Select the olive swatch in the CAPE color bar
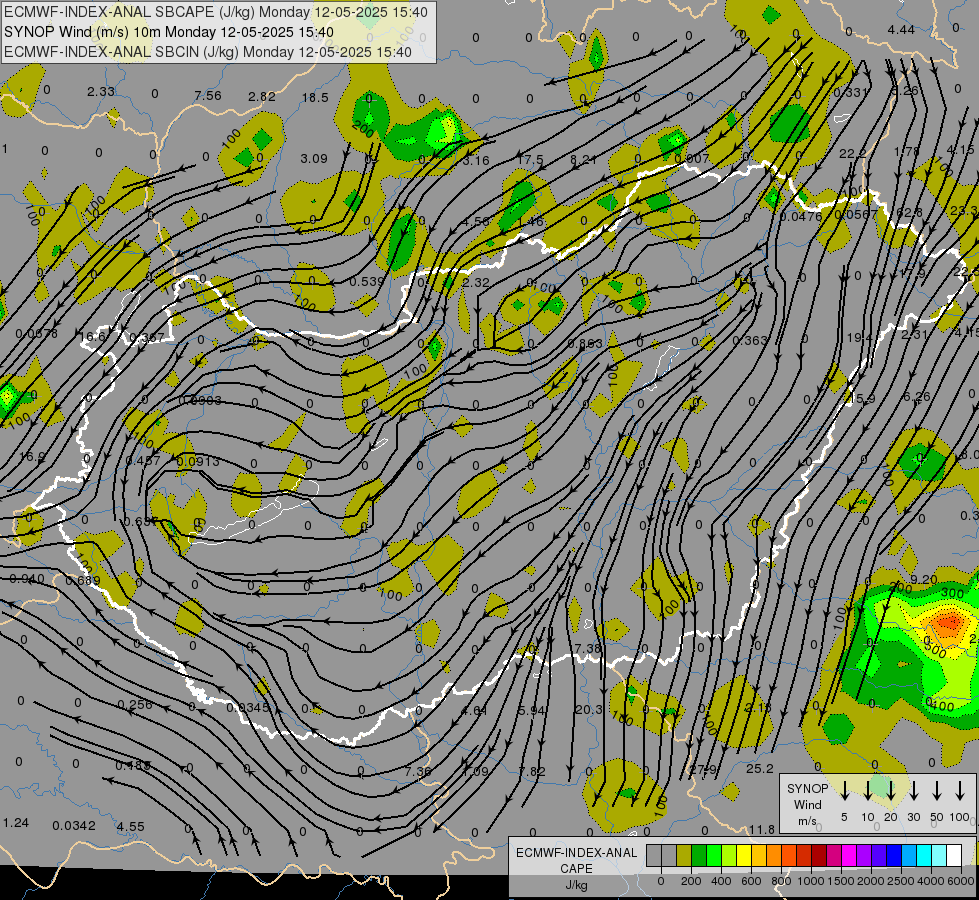The height and width of the screenshot is (900, 979). 684,856
